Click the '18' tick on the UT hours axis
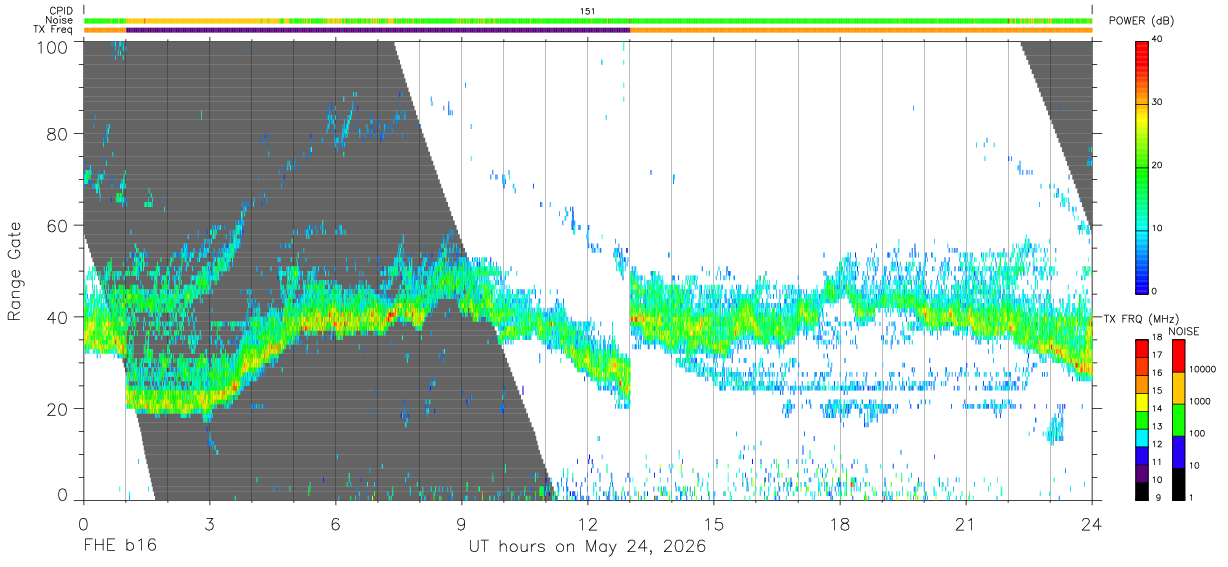This screenshot has width=1228, height=567. click(x=840, y=524)
